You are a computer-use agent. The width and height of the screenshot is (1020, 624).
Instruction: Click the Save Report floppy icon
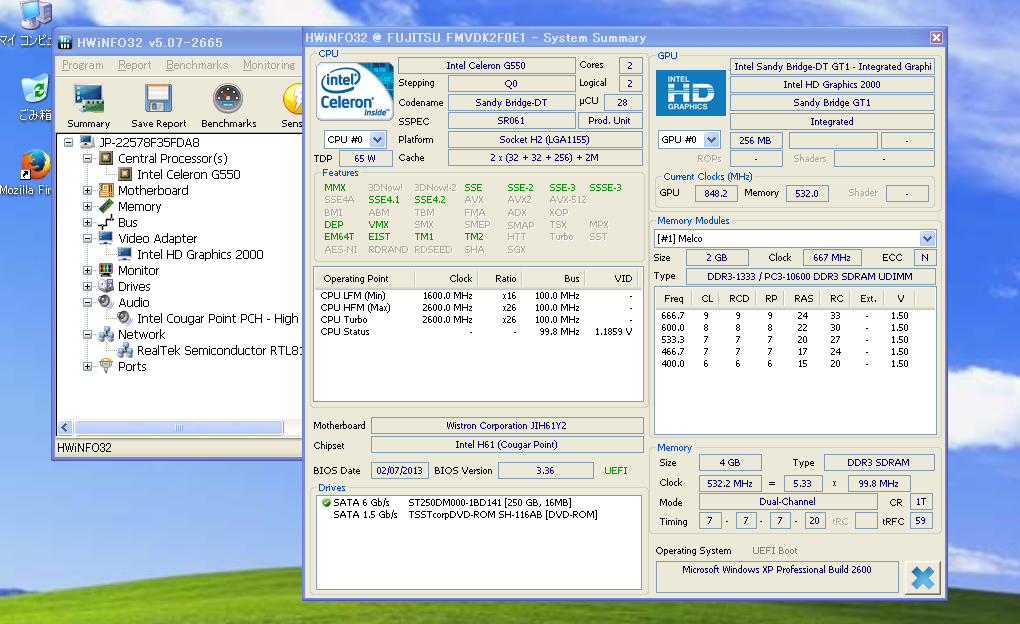click(x=158, y=99)
